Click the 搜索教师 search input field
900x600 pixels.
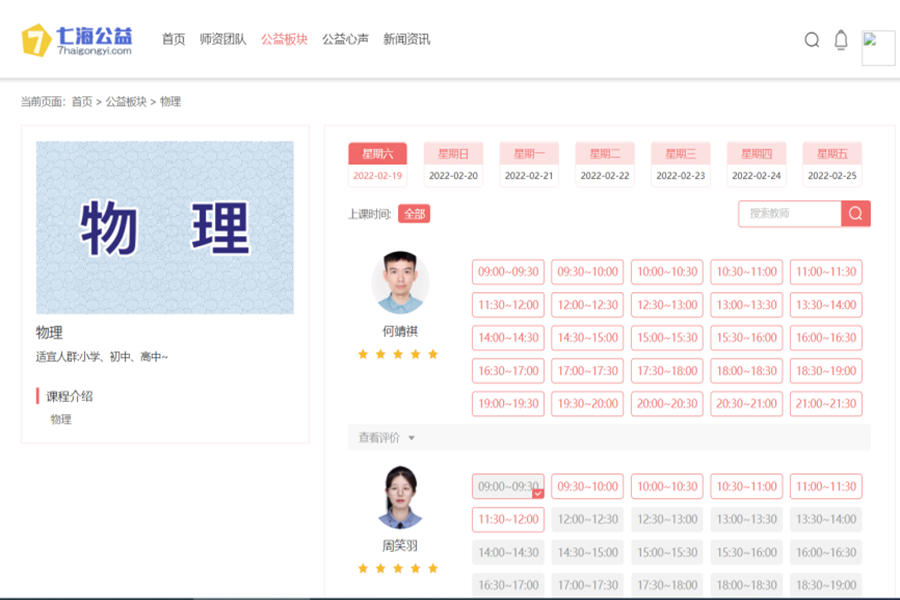pyautogui.click(x=790, y=214)
